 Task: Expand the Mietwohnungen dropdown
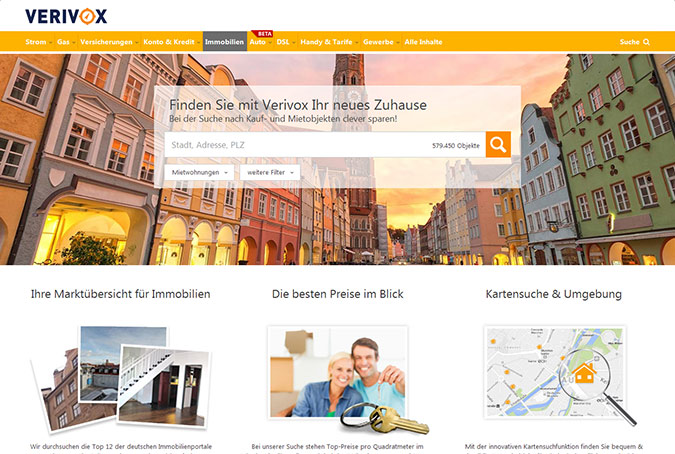(x=199, y=173)
